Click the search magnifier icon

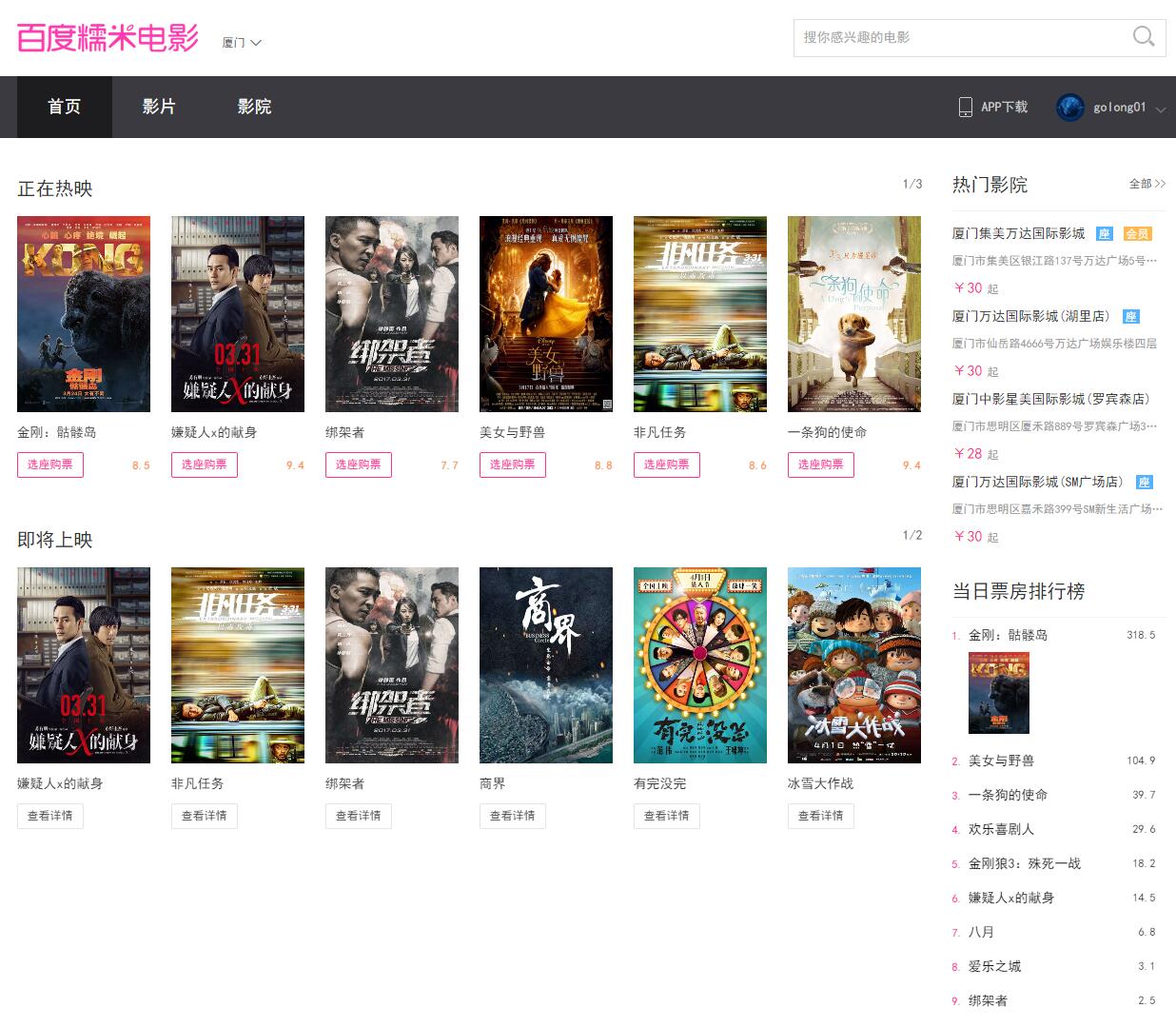1144,37
